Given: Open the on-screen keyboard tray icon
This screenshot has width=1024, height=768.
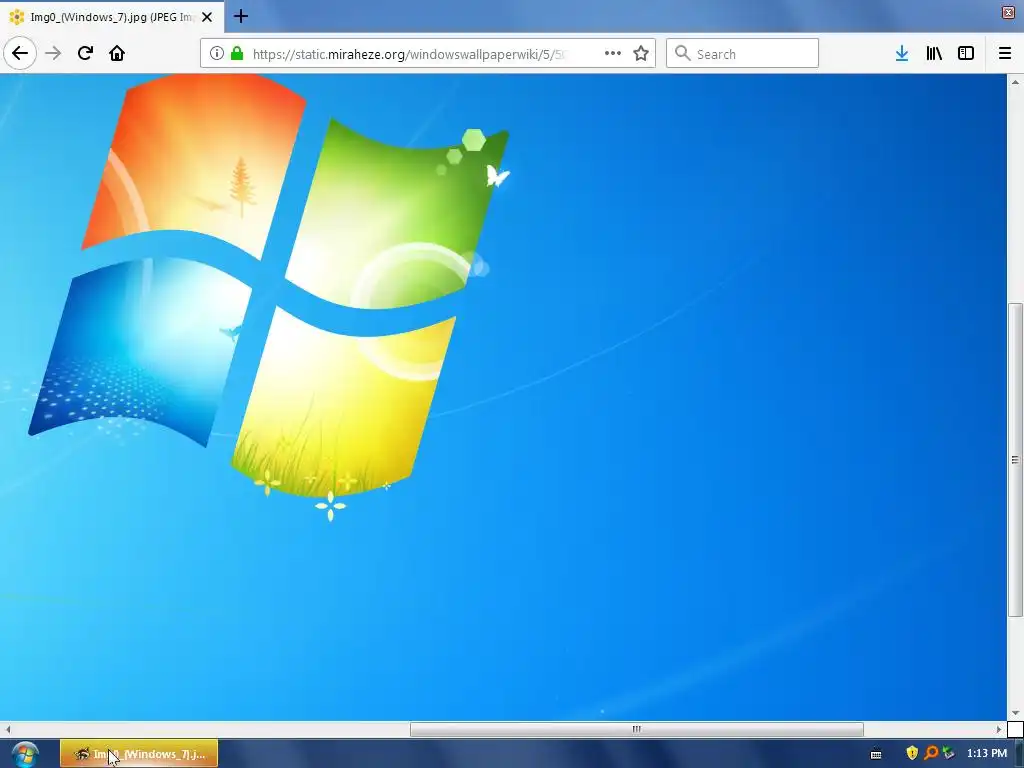Looking at the screenshot, I should tap(876, 754).
